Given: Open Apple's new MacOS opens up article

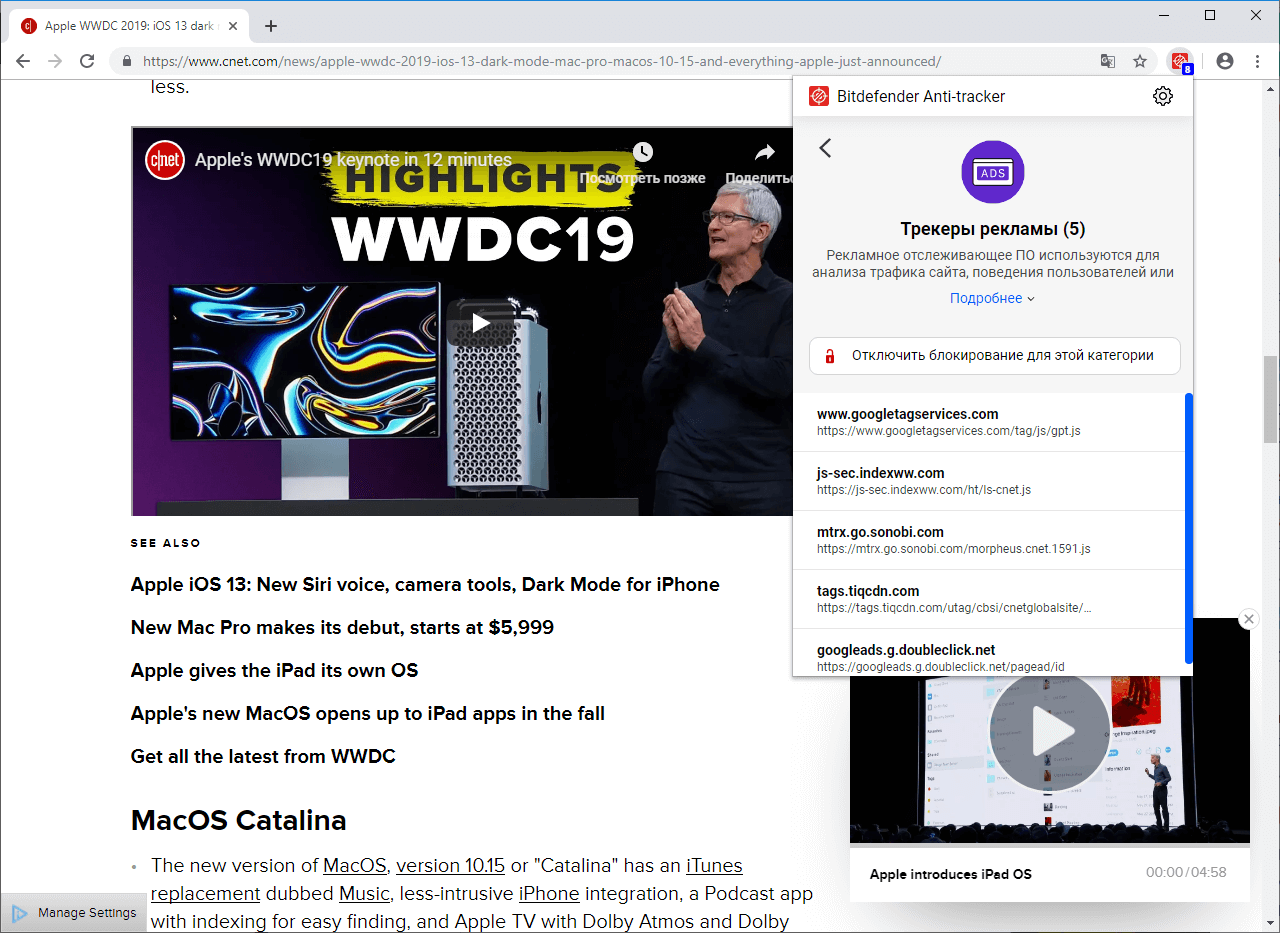Looking at the screenshot, I should pyautogui.click(x=368, y=714).
